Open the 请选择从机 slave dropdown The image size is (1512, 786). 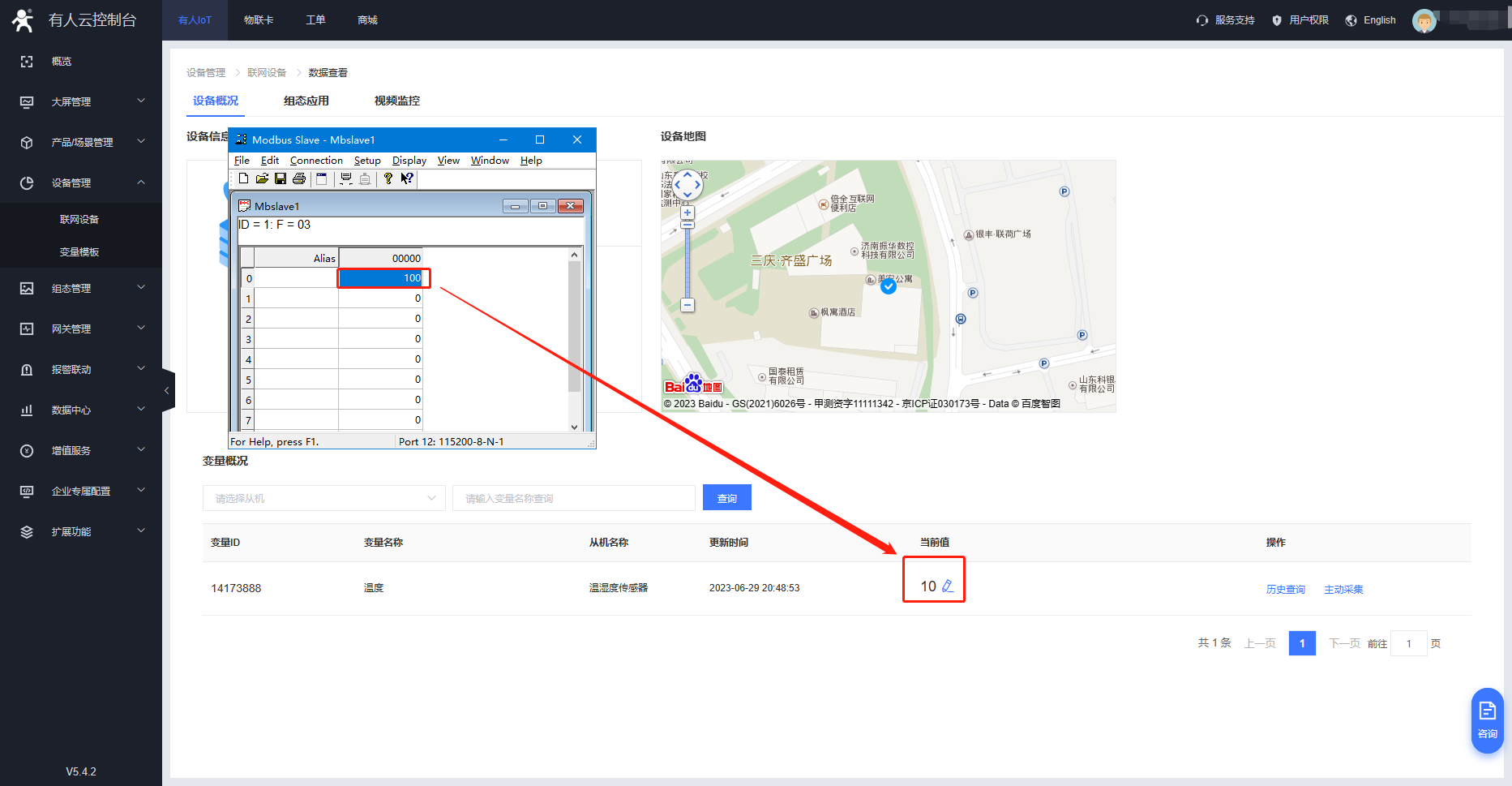click(x=323, y=498)
